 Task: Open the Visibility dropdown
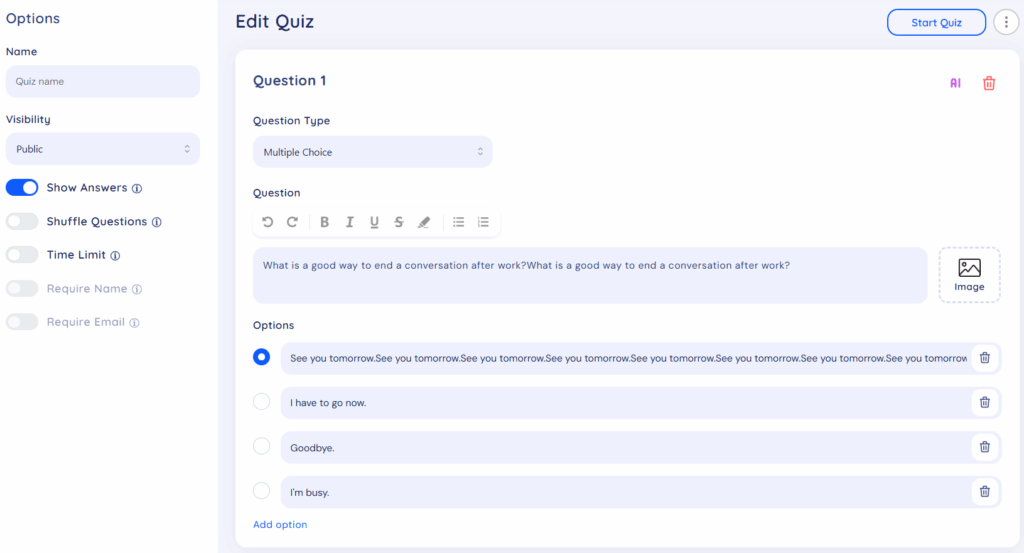[103, 149]
